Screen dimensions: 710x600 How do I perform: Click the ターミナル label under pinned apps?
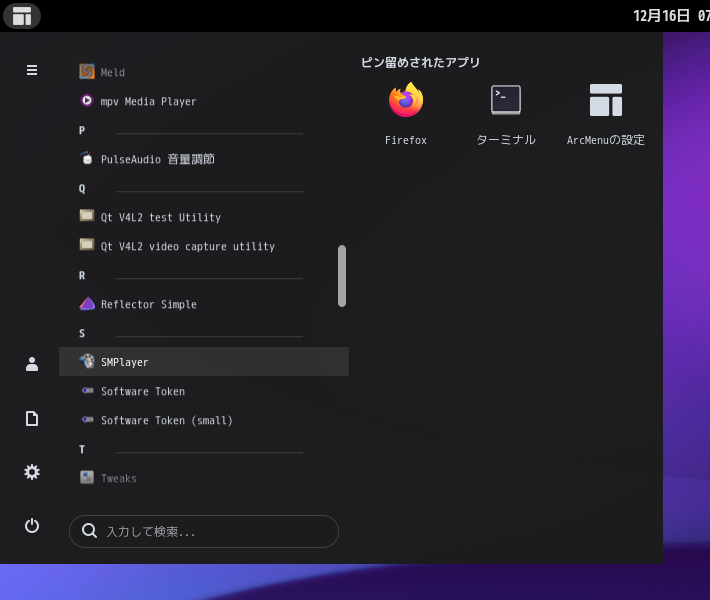pyautogui.click(x=506, y=139)
